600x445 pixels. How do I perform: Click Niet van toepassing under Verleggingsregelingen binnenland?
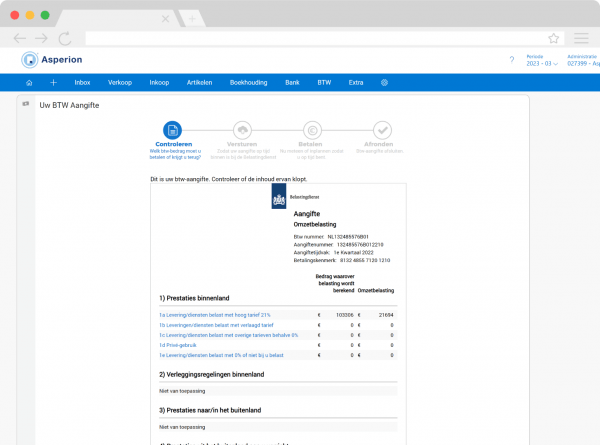point(182,391)
